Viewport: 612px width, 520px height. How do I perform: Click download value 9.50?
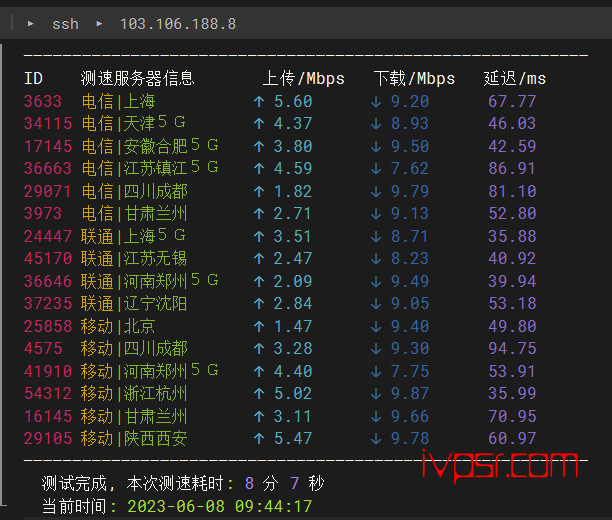pos(410,146)
